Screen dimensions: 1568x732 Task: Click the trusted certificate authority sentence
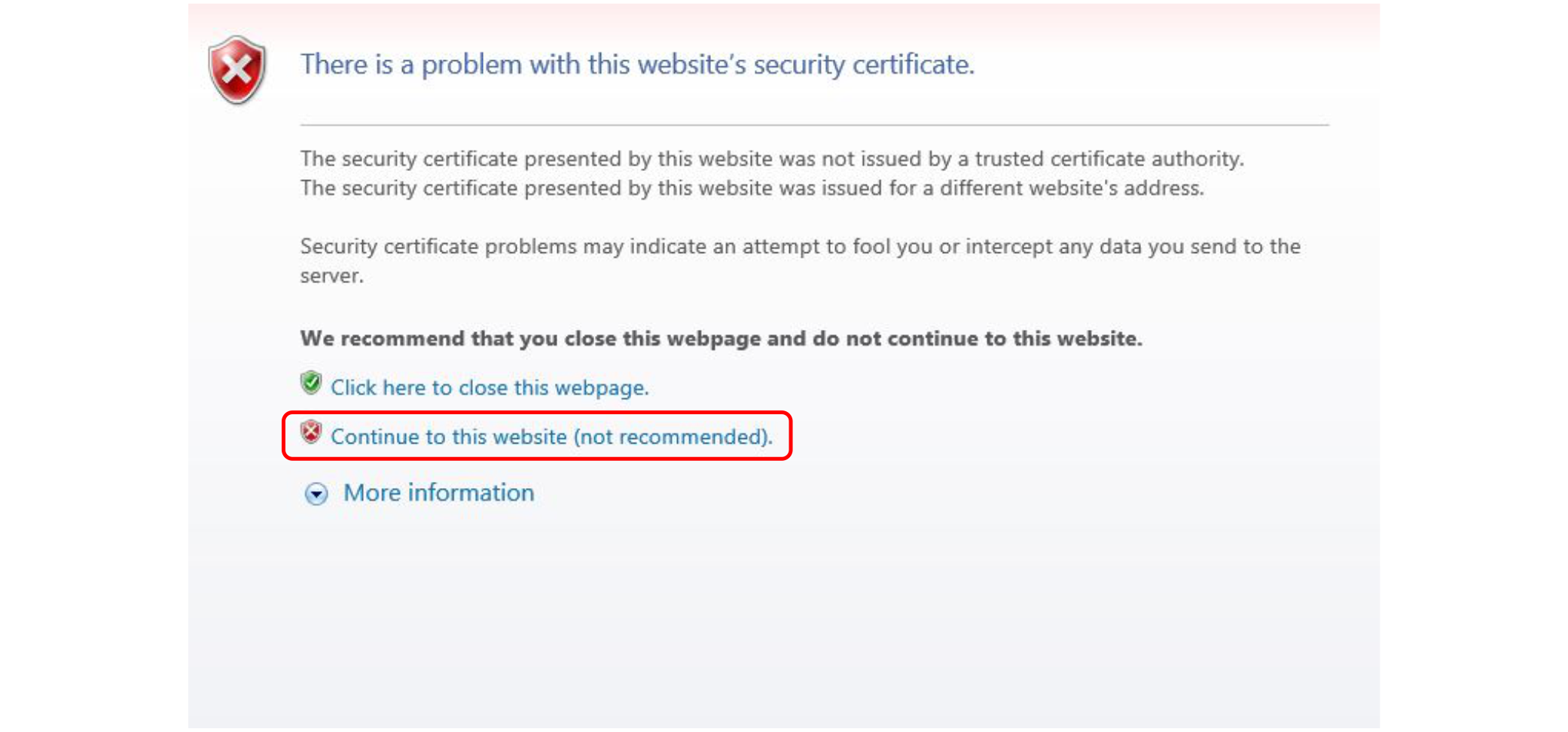pos(772,159)
